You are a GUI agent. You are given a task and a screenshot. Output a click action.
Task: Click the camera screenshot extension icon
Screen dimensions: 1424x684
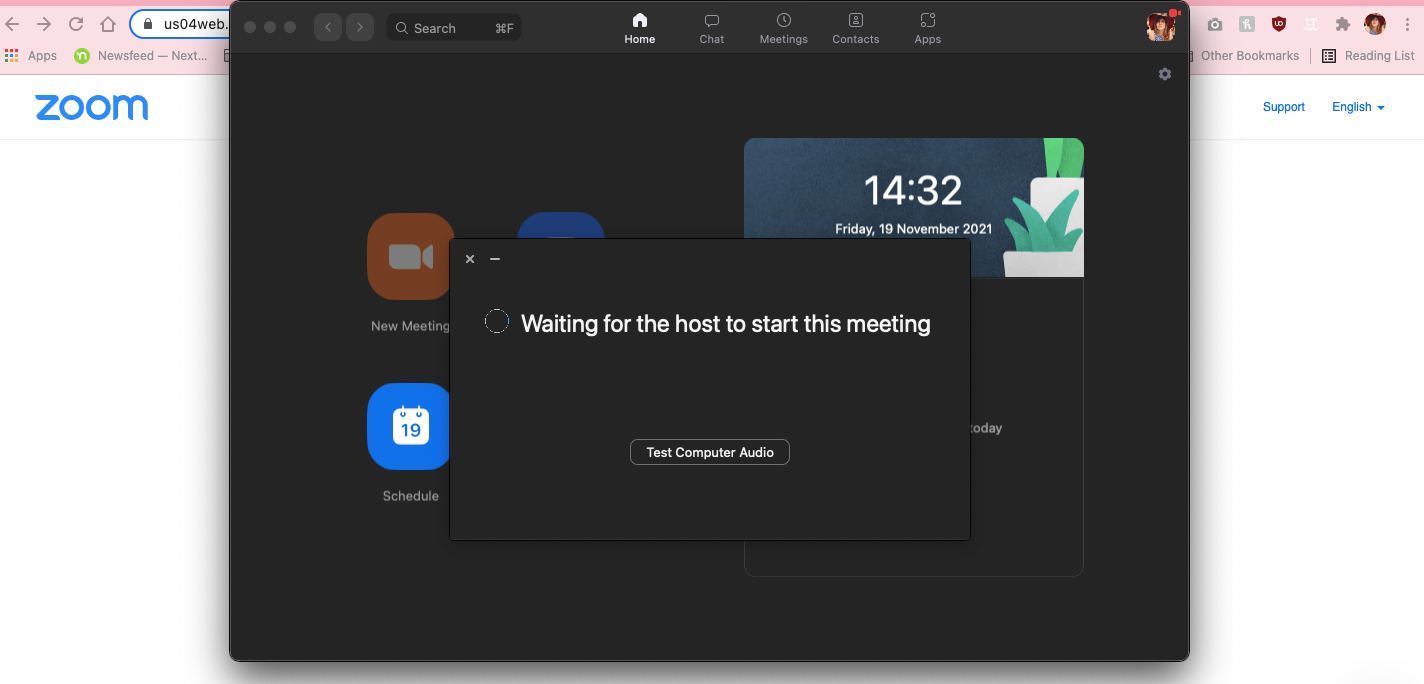pos(1215,25)
